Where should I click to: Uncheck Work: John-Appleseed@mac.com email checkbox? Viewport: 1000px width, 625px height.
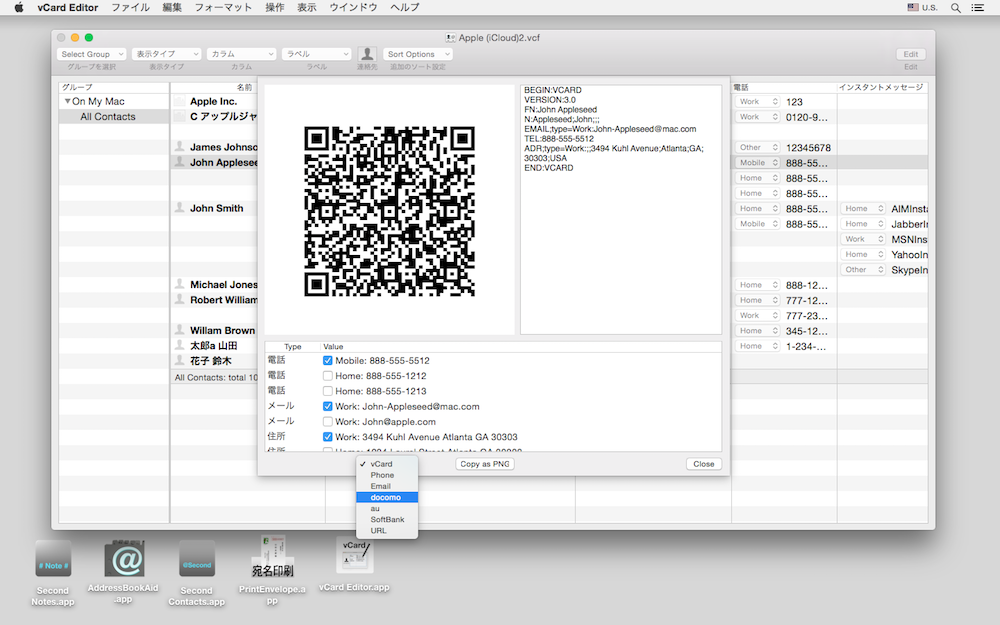pos(328,407)
